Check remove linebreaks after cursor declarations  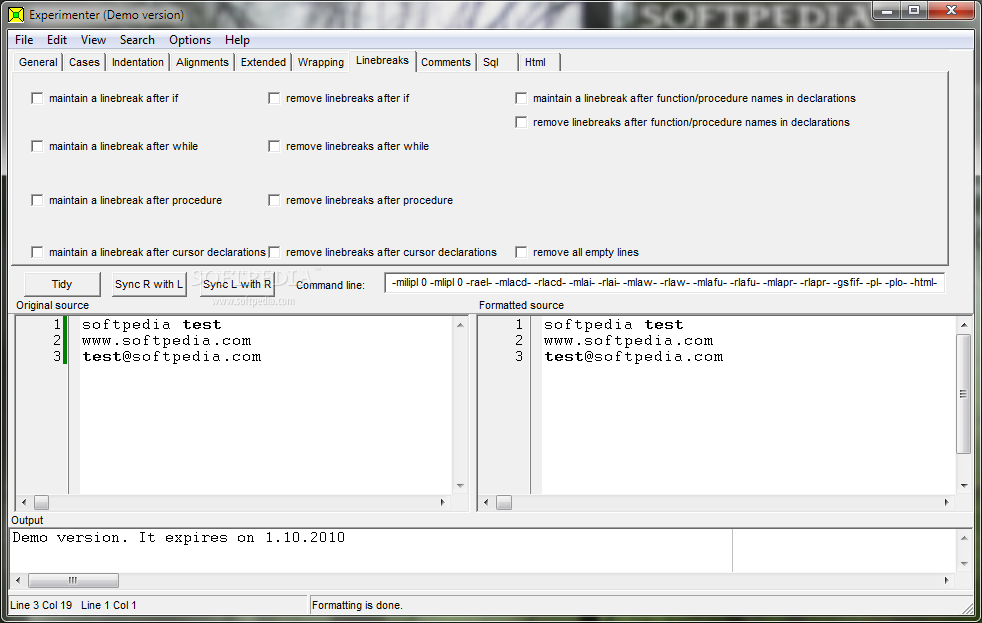tap(274, 252)
